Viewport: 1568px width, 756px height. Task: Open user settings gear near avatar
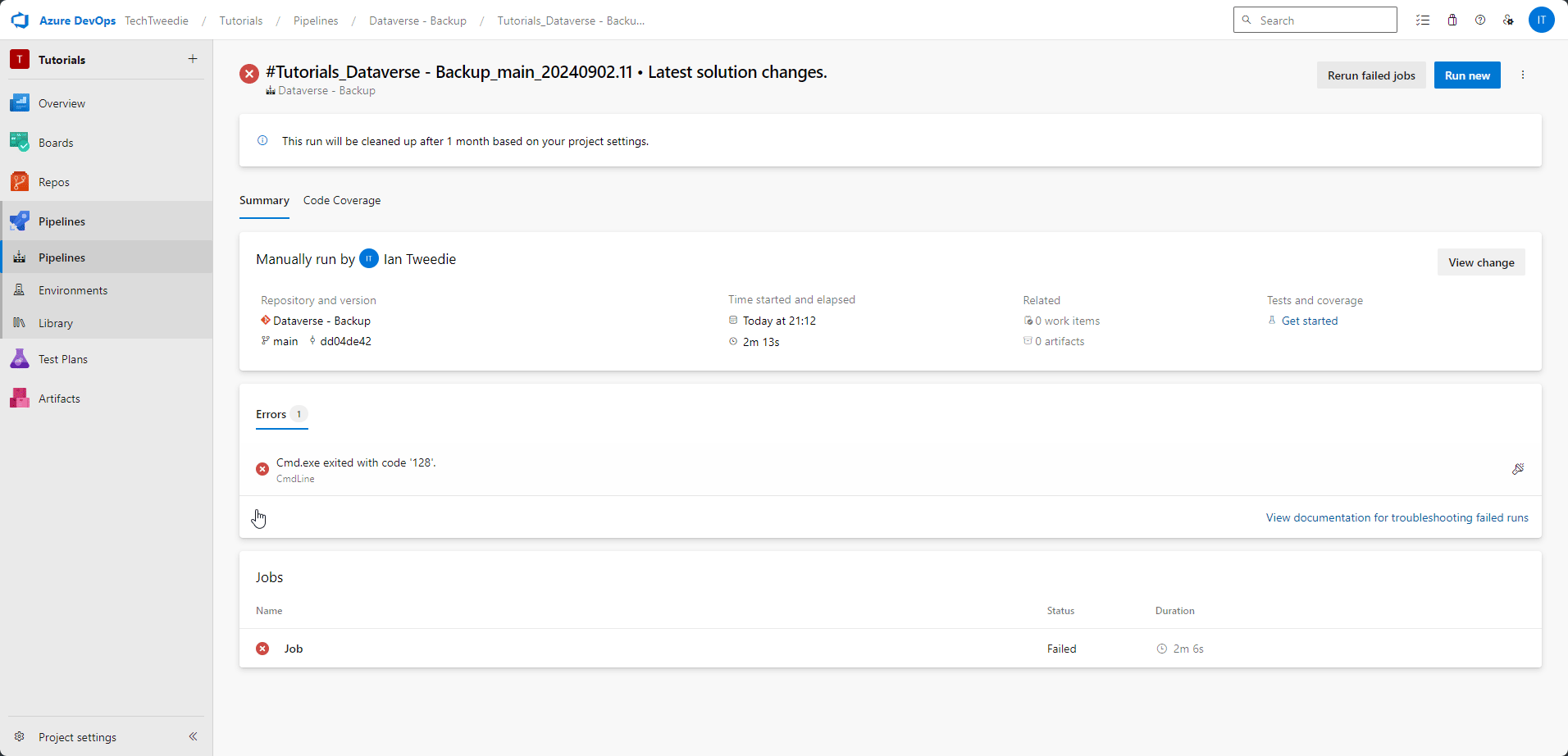(1509, 20)
